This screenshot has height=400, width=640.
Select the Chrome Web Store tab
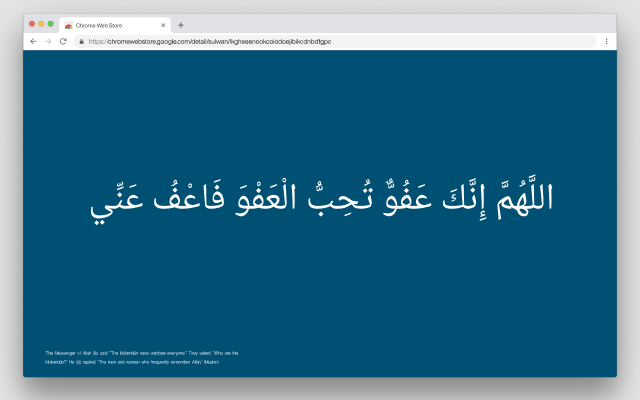coord(115,25)
